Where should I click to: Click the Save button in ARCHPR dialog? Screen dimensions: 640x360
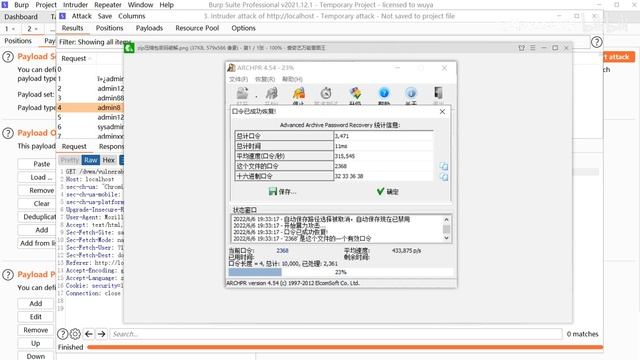(x=282, y=191)
